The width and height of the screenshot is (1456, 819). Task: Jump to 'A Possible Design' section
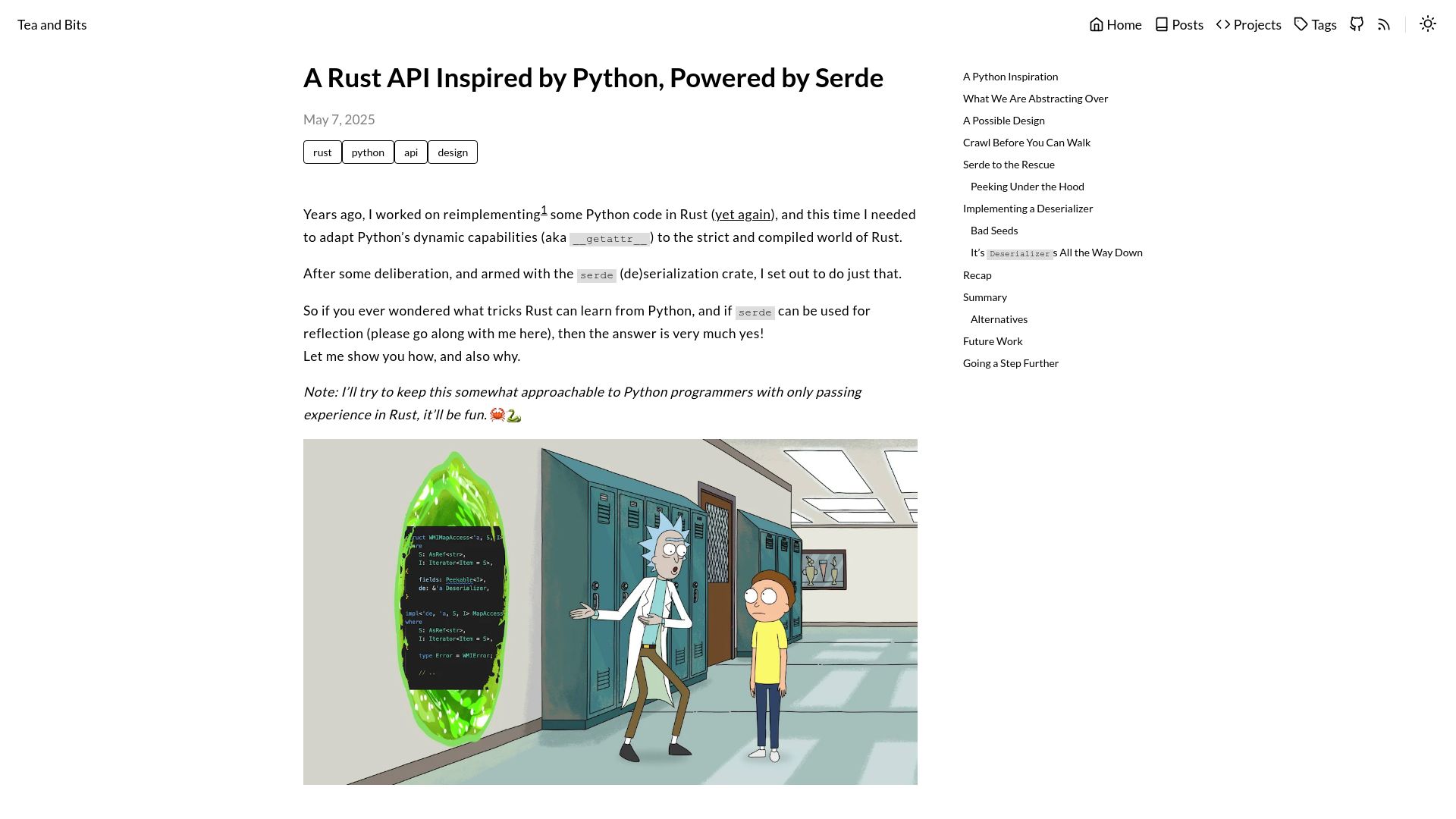pyautogui.click(x=1004, y=121)
